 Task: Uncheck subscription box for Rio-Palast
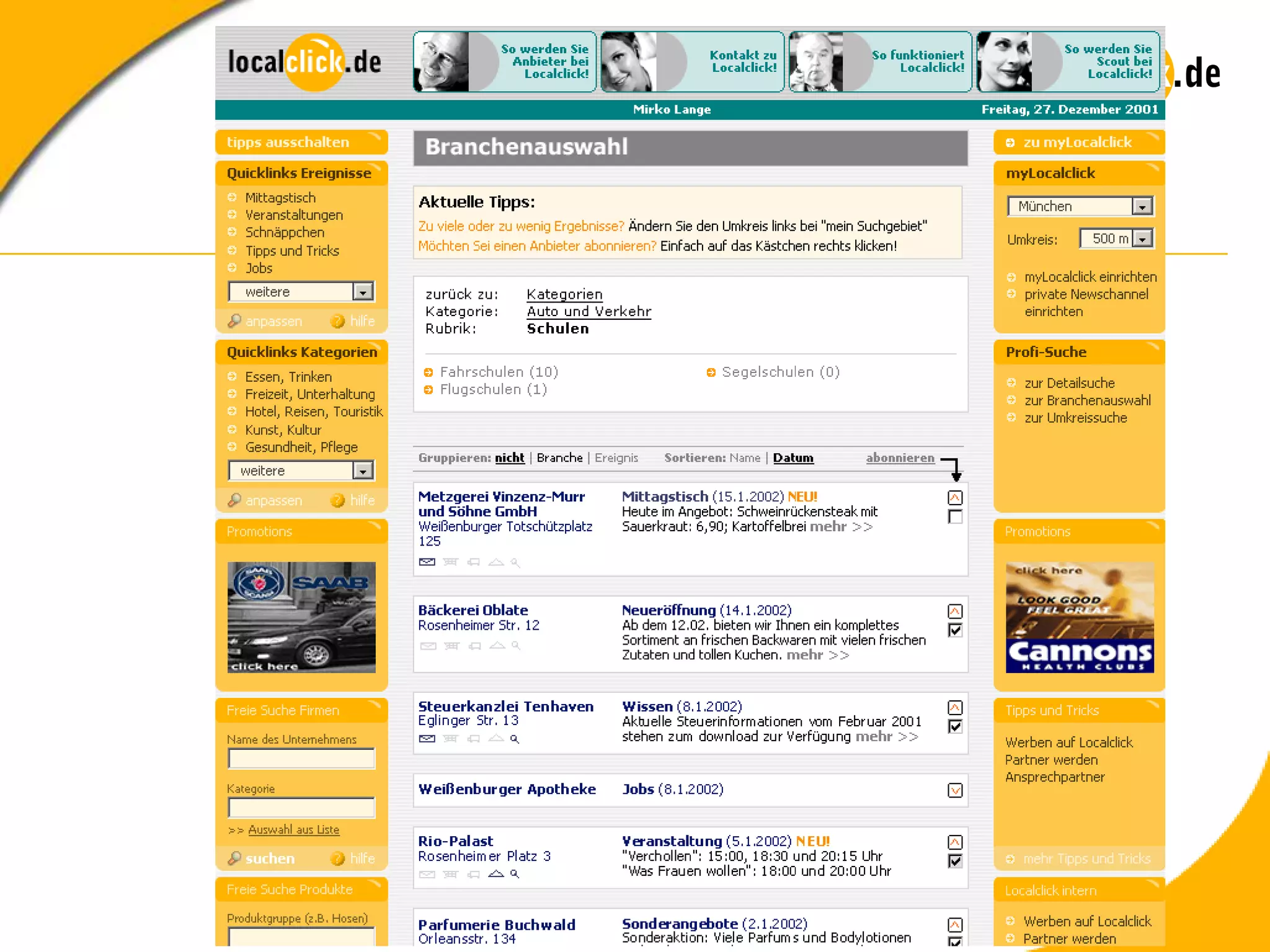pos(955,861)
